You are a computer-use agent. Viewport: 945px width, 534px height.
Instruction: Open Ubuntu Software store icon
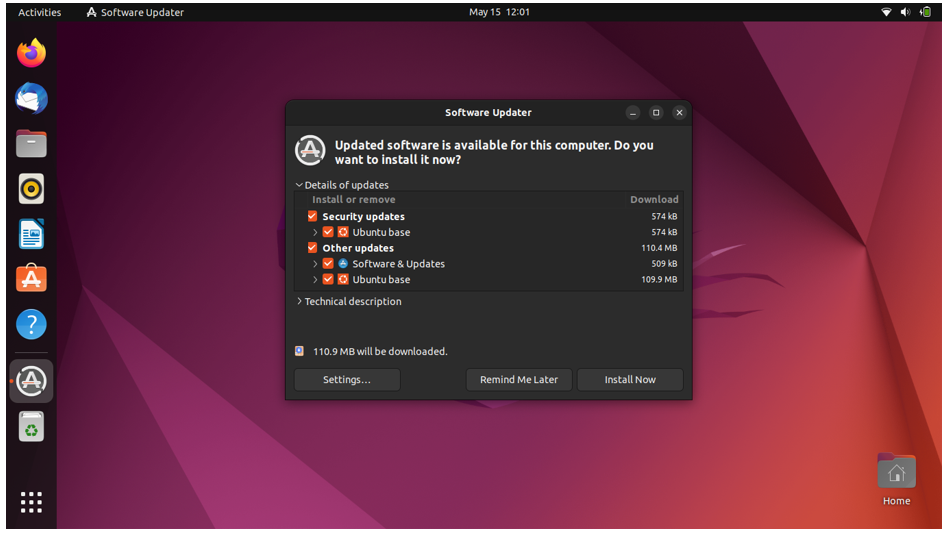[x=31, y=279]
